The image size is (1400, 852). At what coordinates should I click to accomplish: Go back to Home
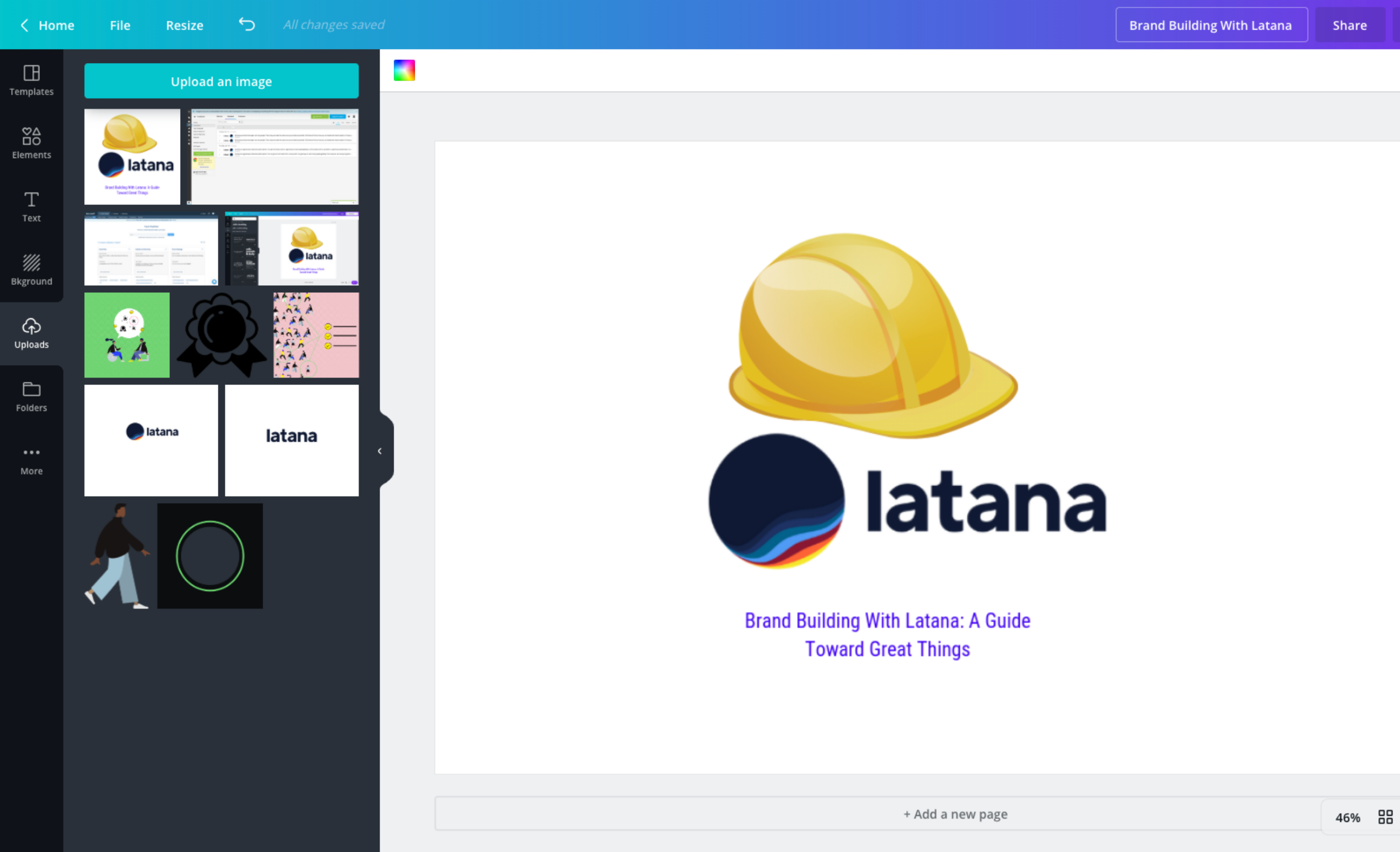[47, 25]
